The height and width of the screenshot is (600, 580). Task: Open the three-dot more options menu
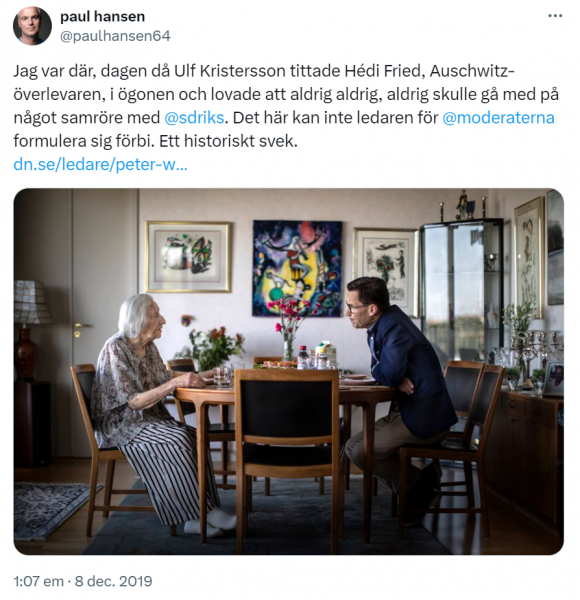coord(555,16)
